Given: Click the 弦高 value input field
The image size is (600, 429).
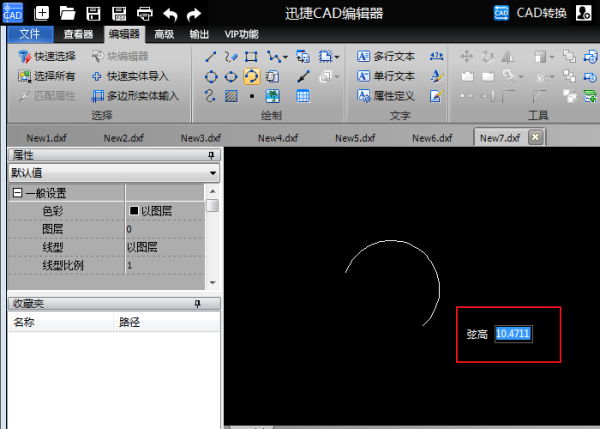Looking at the screenshot, I should (x=513, y=334).
